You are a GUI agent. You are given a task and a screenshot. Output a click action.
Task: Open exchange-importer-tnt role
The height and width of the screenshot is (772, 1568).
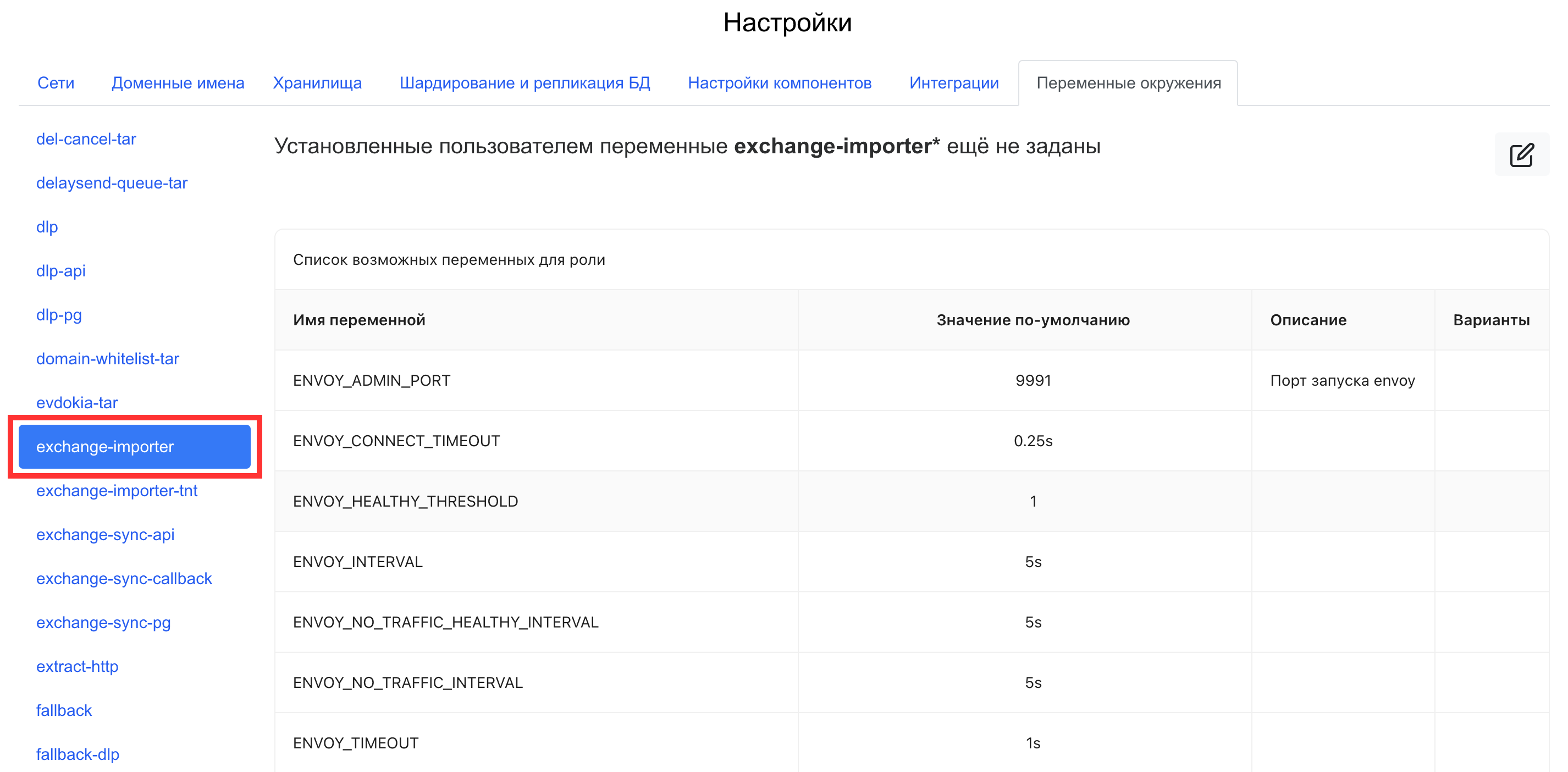116,490
